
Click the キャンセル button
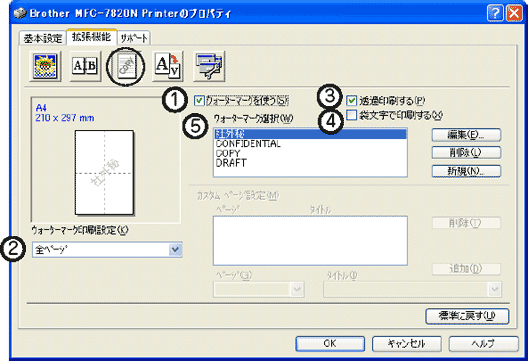406,344
